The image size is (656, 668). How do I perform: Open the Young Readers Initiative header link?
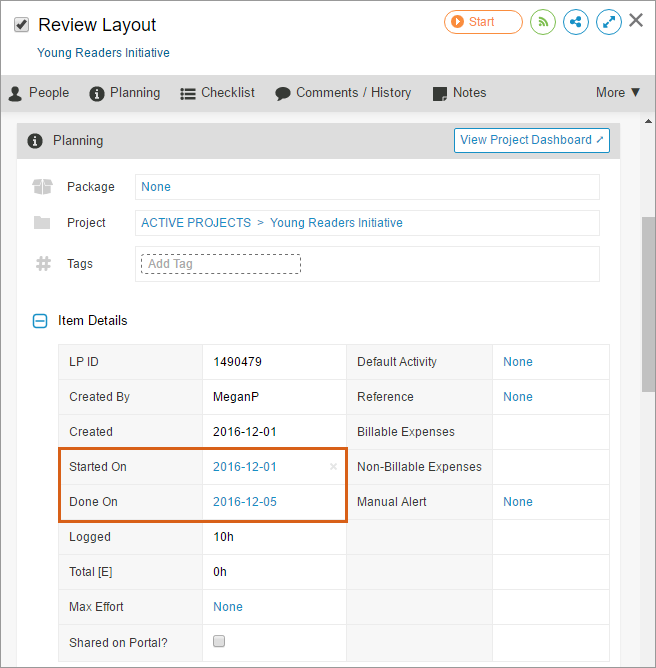click(x=103, y=53)
